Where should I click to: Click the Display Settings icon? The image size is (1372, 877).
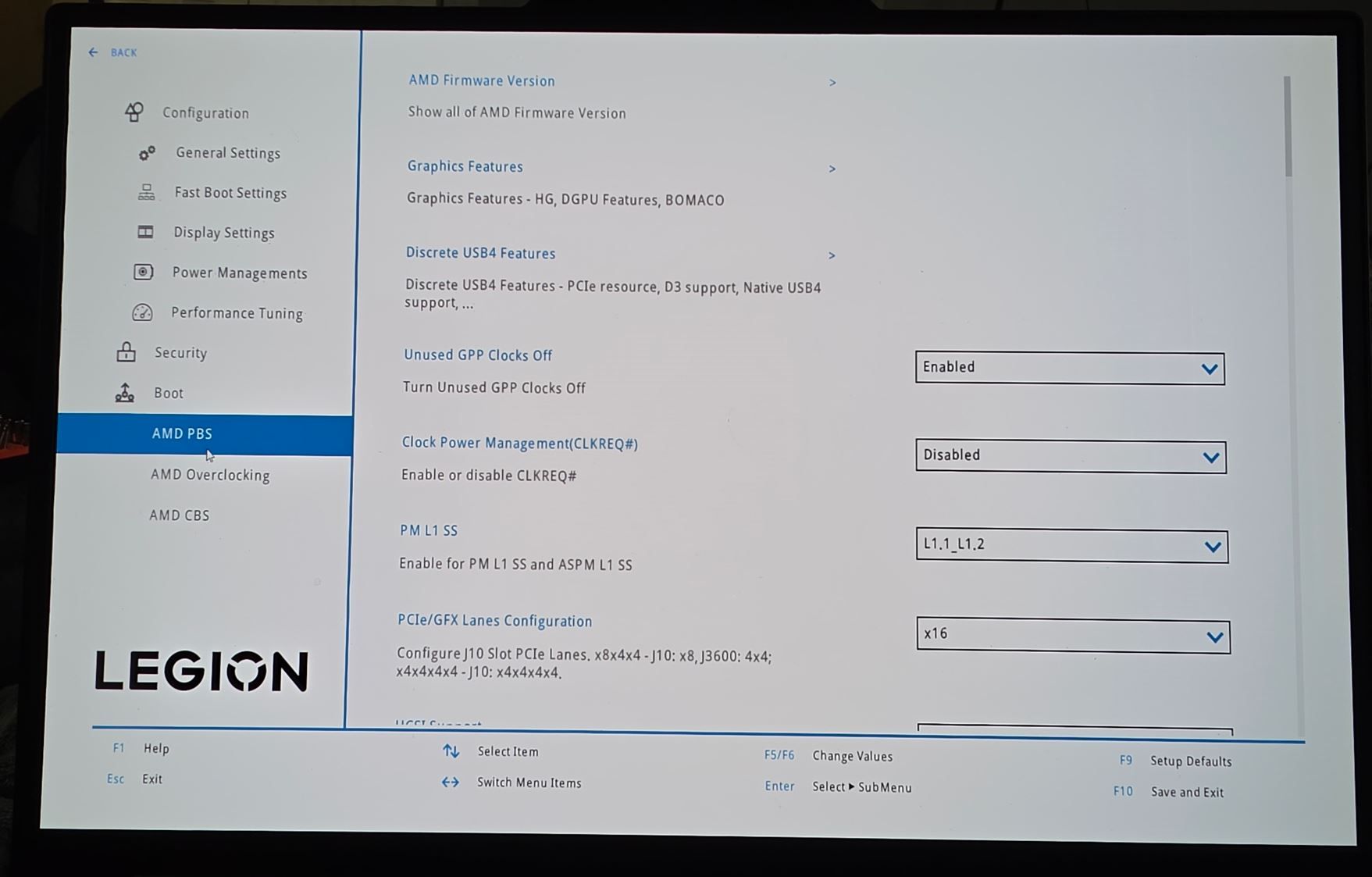145,232
